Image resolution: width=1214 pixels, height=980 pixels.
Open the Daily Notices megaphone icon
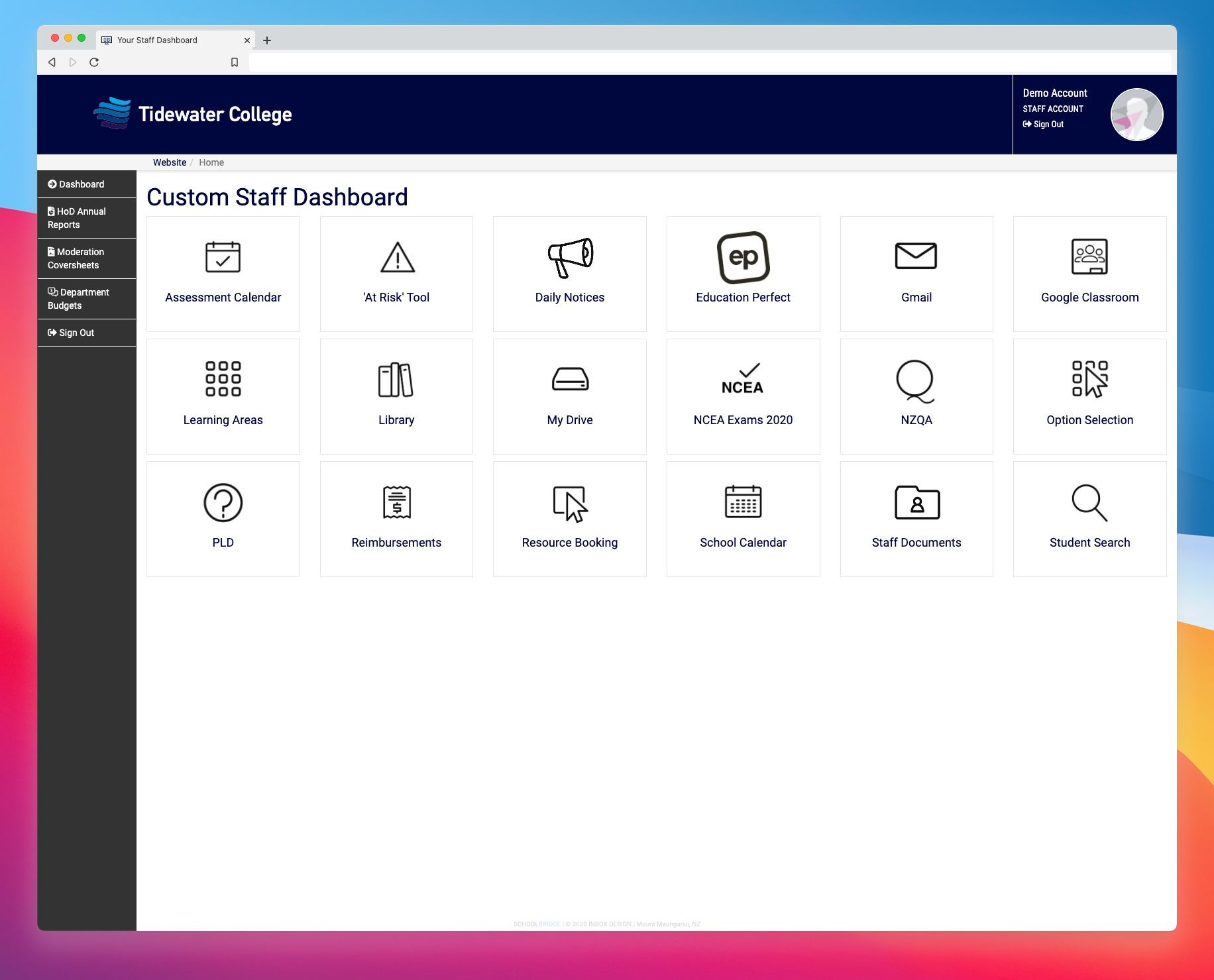point(570,257)
